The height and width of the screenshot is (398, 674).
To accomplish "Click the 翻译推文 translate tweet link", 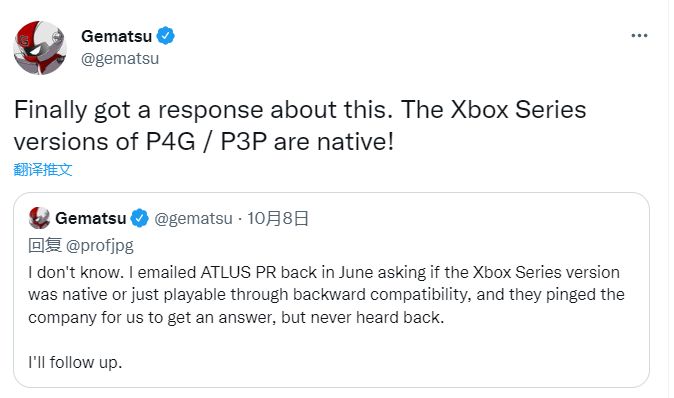I will (x=43, y=169).
